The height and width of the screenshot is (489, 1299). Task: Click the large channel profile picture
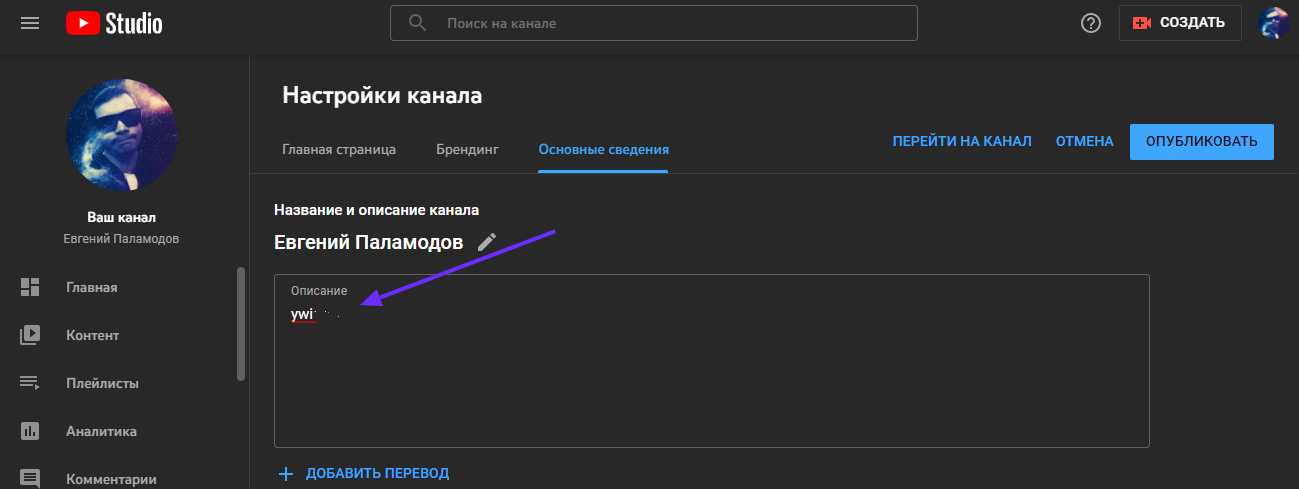(x=122, y=135)
